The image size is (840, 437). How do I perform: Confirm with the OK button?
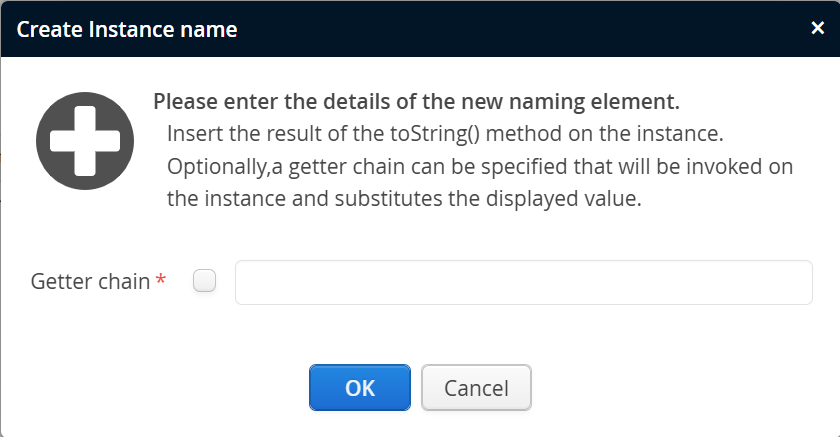coord(360,388)
